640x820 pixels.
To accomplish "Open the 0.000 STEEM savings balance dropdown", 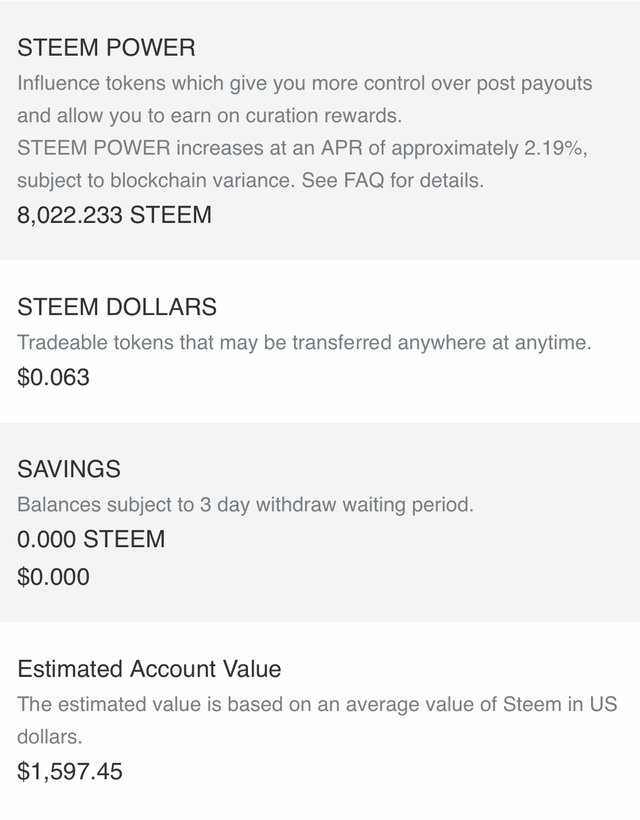I will coord(91,539).
